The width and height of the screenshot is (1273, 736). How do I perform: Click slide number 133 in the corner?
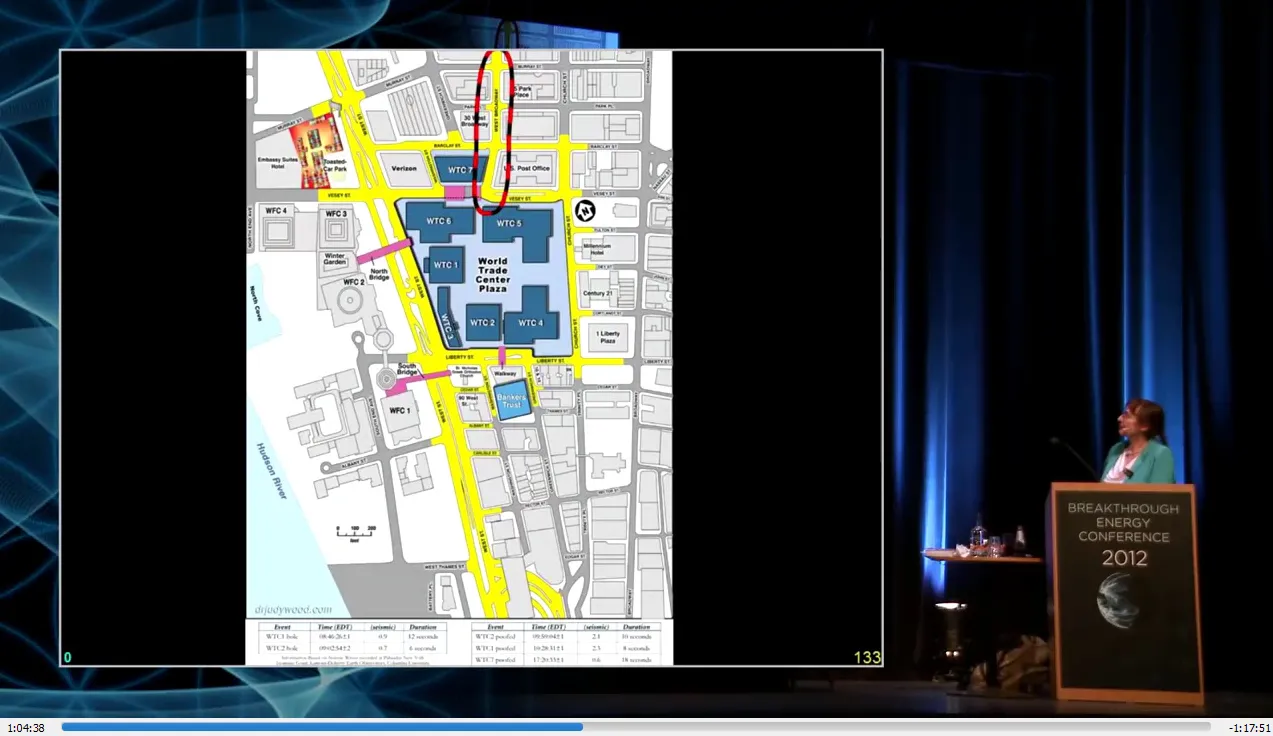867,658
